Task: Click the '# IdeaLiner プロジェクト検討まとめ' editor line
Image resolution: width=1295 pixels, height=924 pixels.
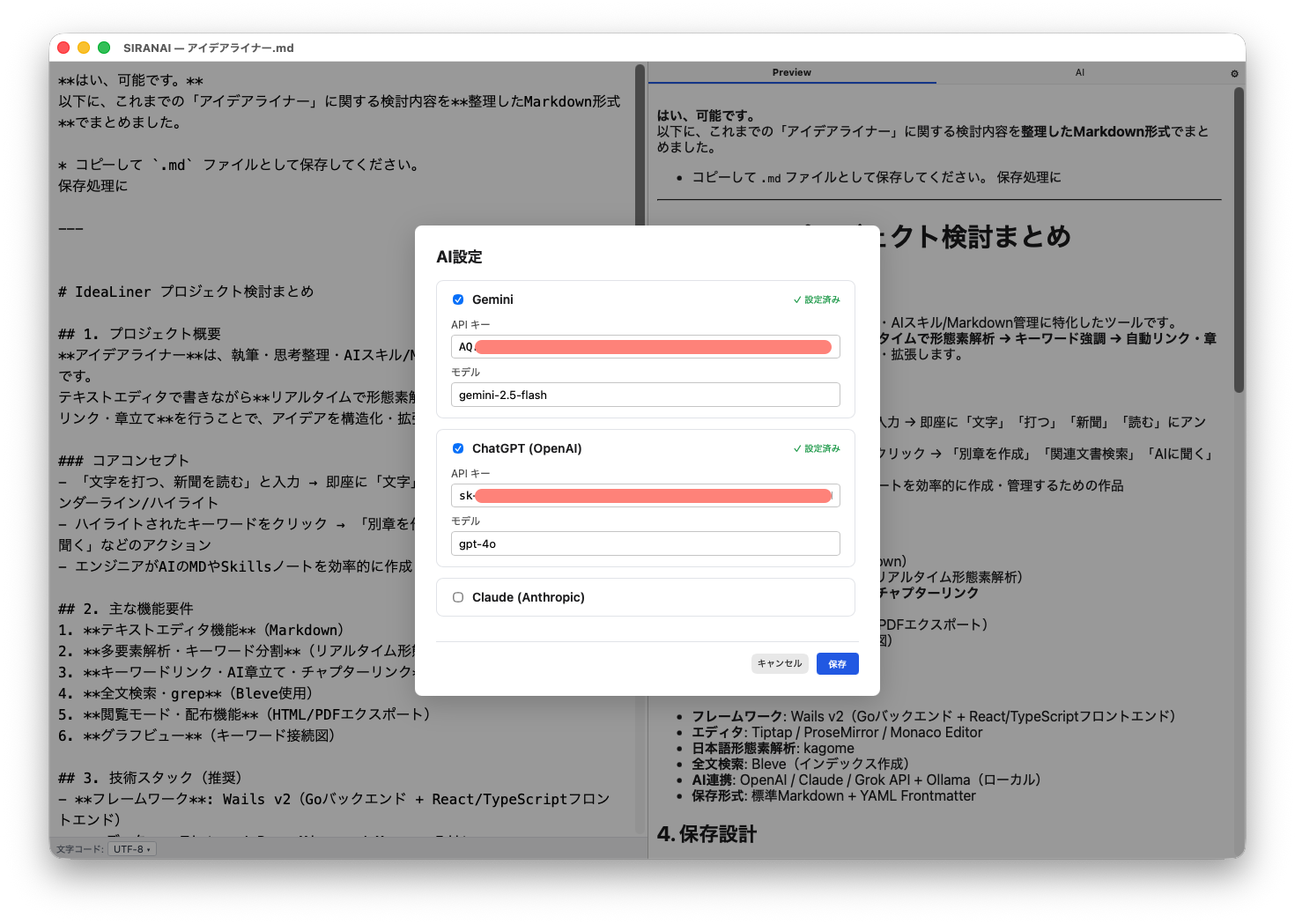Action: pos(186,292)
